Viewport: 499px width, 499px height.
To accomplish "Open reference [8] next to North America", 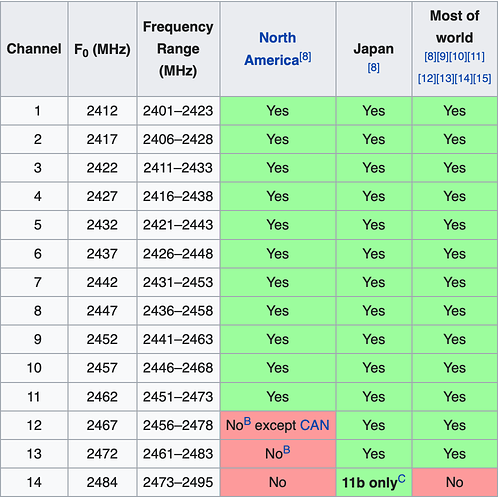I will pos(305,57).
